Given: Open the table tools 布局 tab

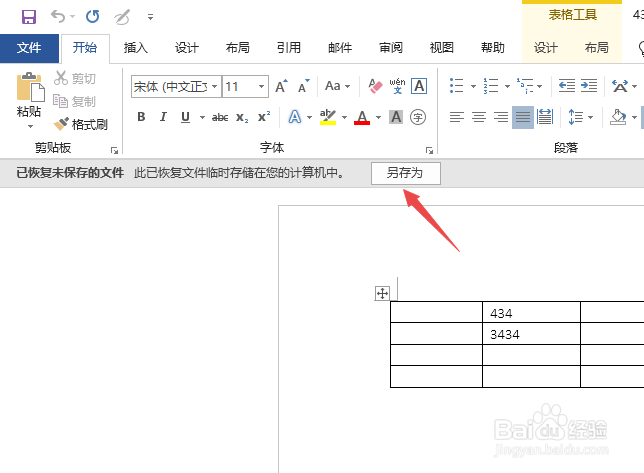Looking at the screenshot, I should point(596,48).
